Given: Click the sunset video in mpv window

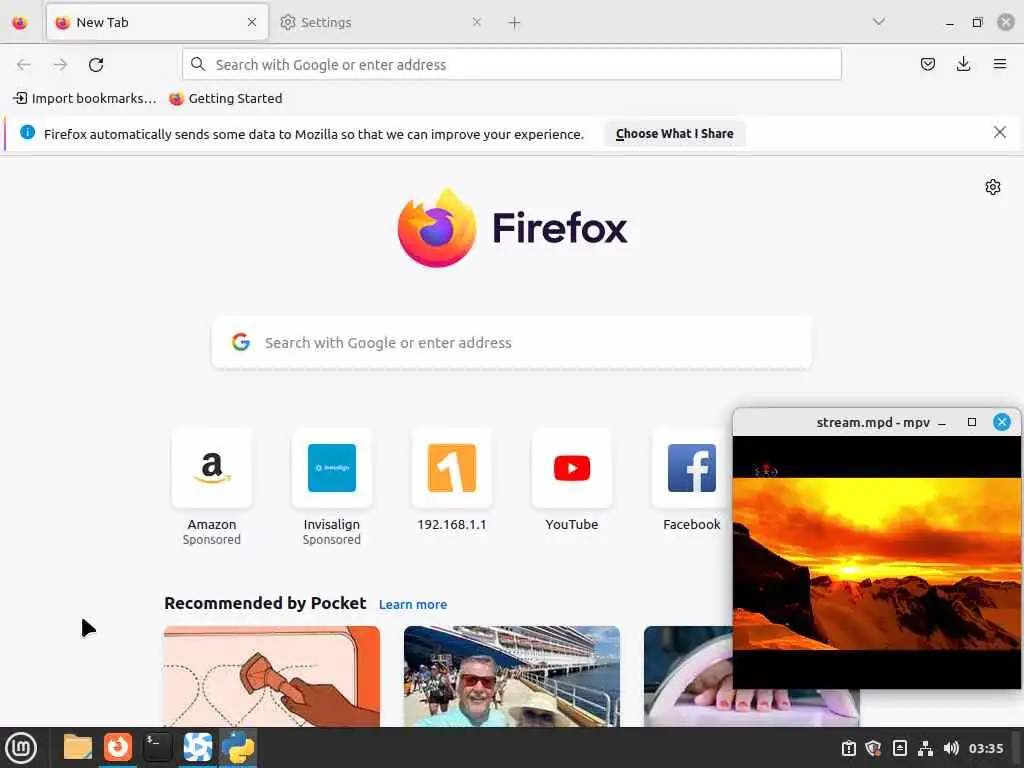Looking at the screenshot, I should click(876, 564).
